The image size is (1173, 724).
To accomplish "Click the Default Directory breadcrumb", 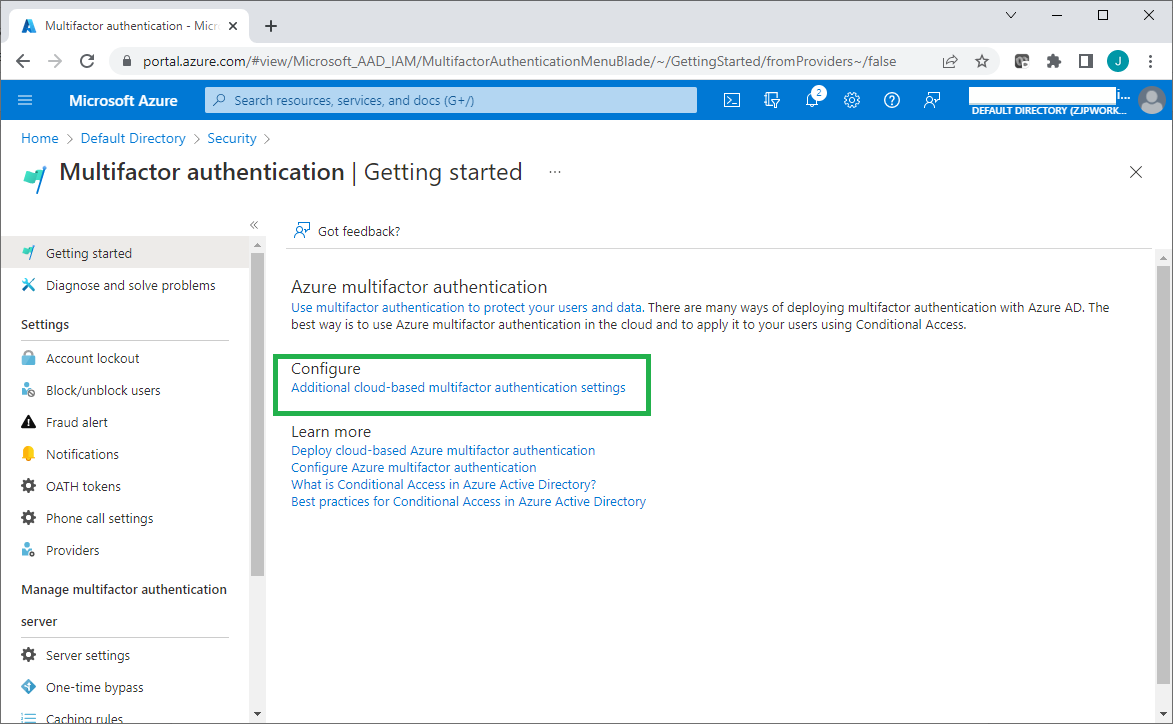I will click(133, 138).
